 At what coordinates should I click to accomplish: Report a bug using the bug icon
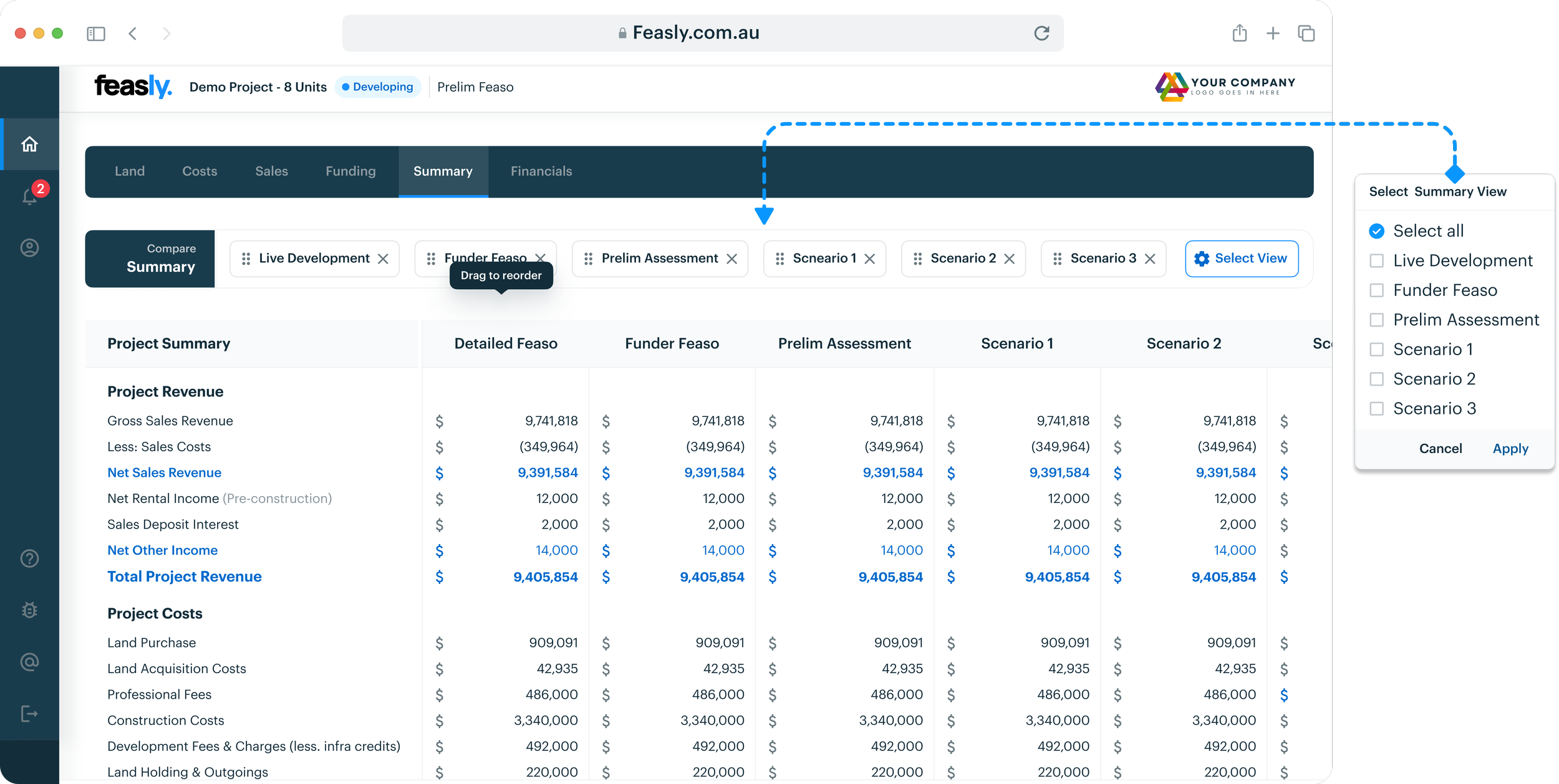[x=29, y=610]
